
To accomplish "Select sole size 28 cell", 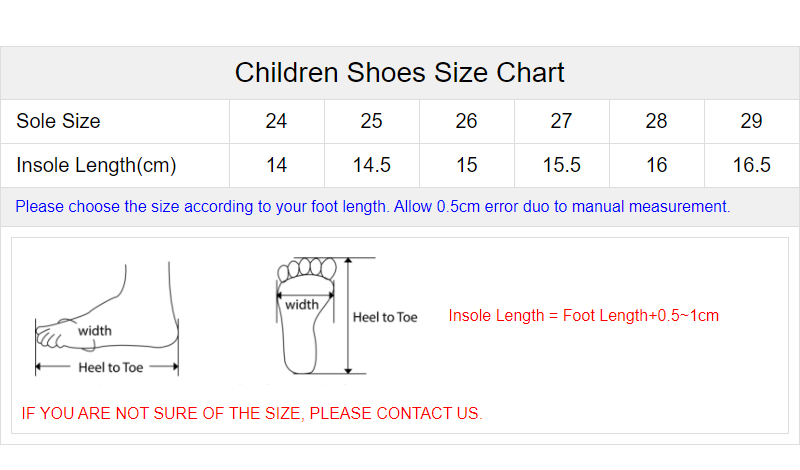I will pos(656,121).
